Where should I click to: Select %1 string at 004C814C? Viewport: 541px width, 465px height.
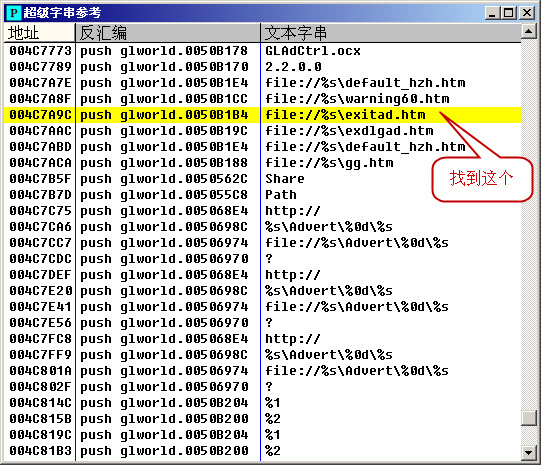click(273, 403)
